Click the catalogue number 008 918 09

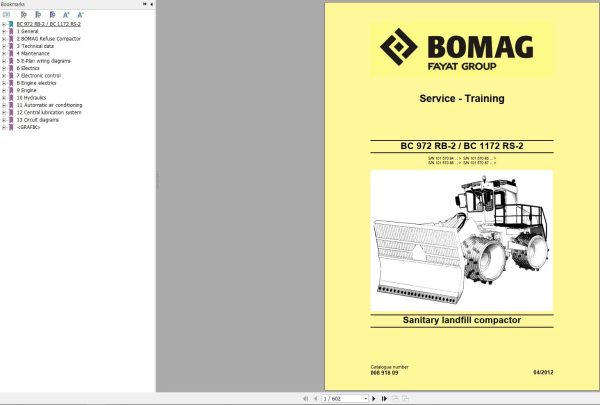(x=384, y=372)
